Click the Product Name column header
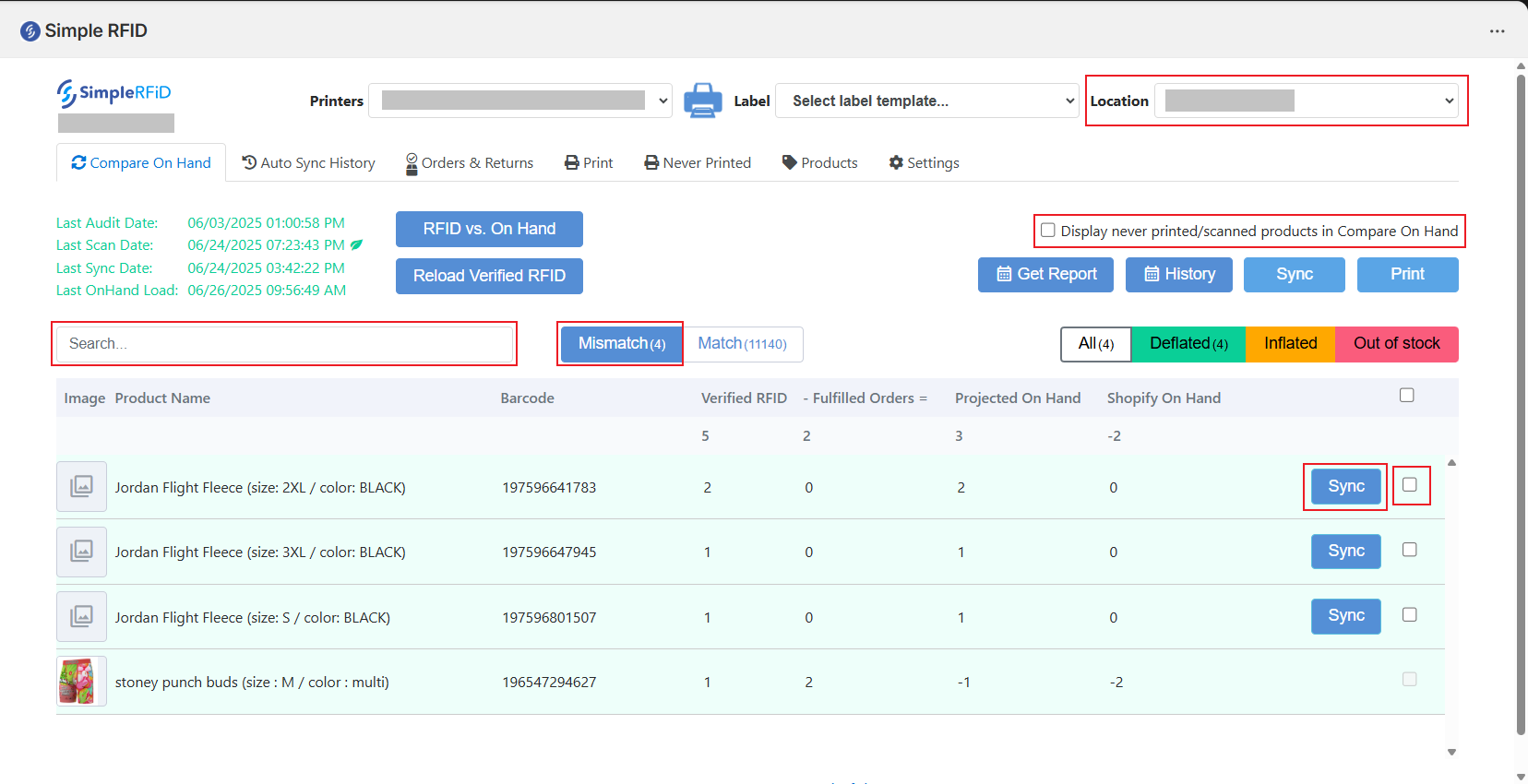 click(x=162, y=398)
